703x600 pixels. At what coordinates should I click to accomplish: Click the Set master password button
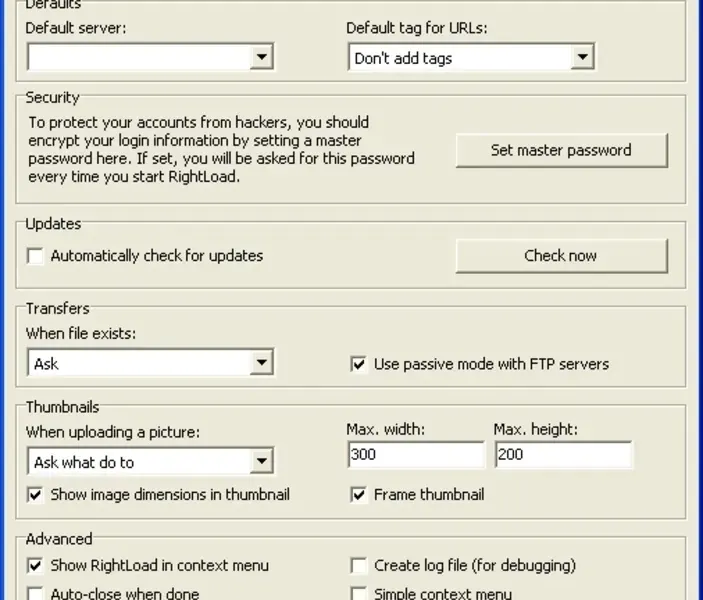[562, 150]
